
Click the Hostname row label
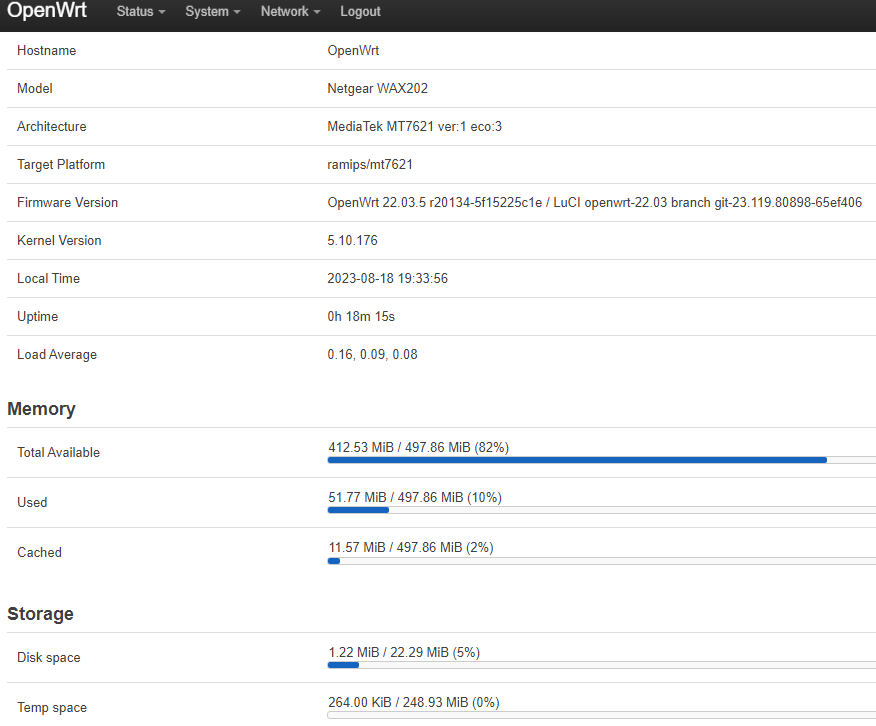tap(46, 50)
